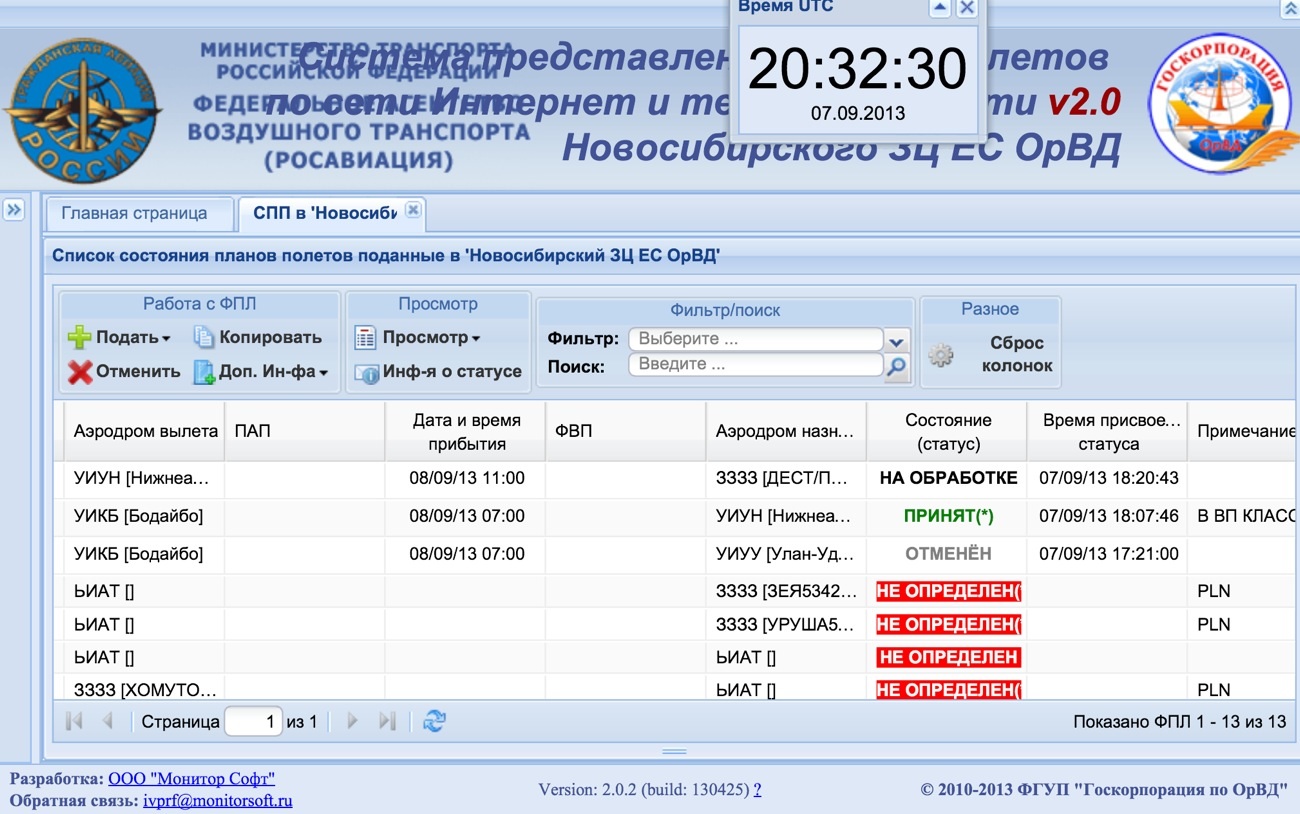Viewport: 1300px width, 814px height.
Task: Click the Копировать copy icon
Action: (x=204, y=338)
